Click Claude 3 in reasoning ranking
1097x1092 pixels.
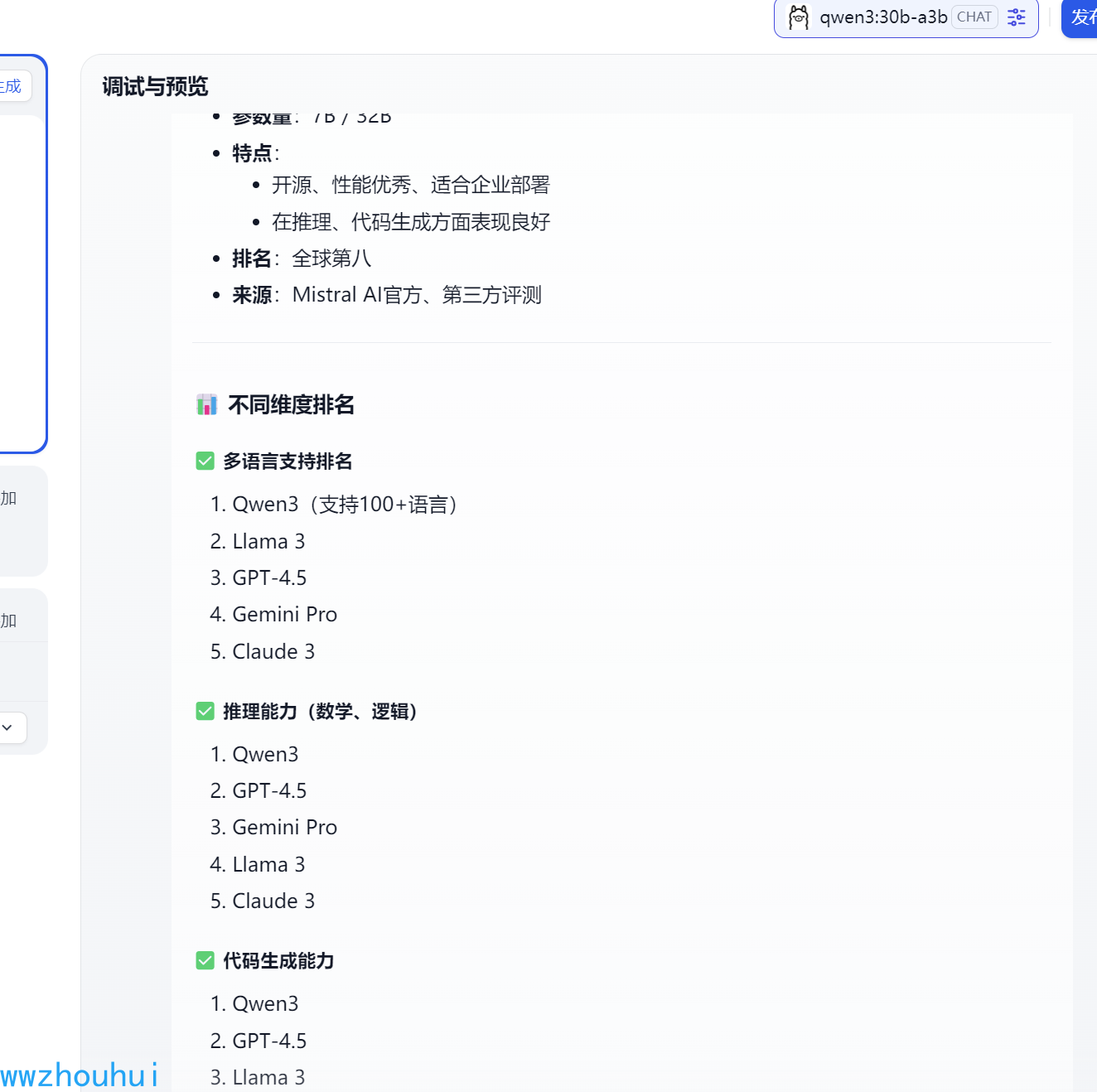pos(273,901)
